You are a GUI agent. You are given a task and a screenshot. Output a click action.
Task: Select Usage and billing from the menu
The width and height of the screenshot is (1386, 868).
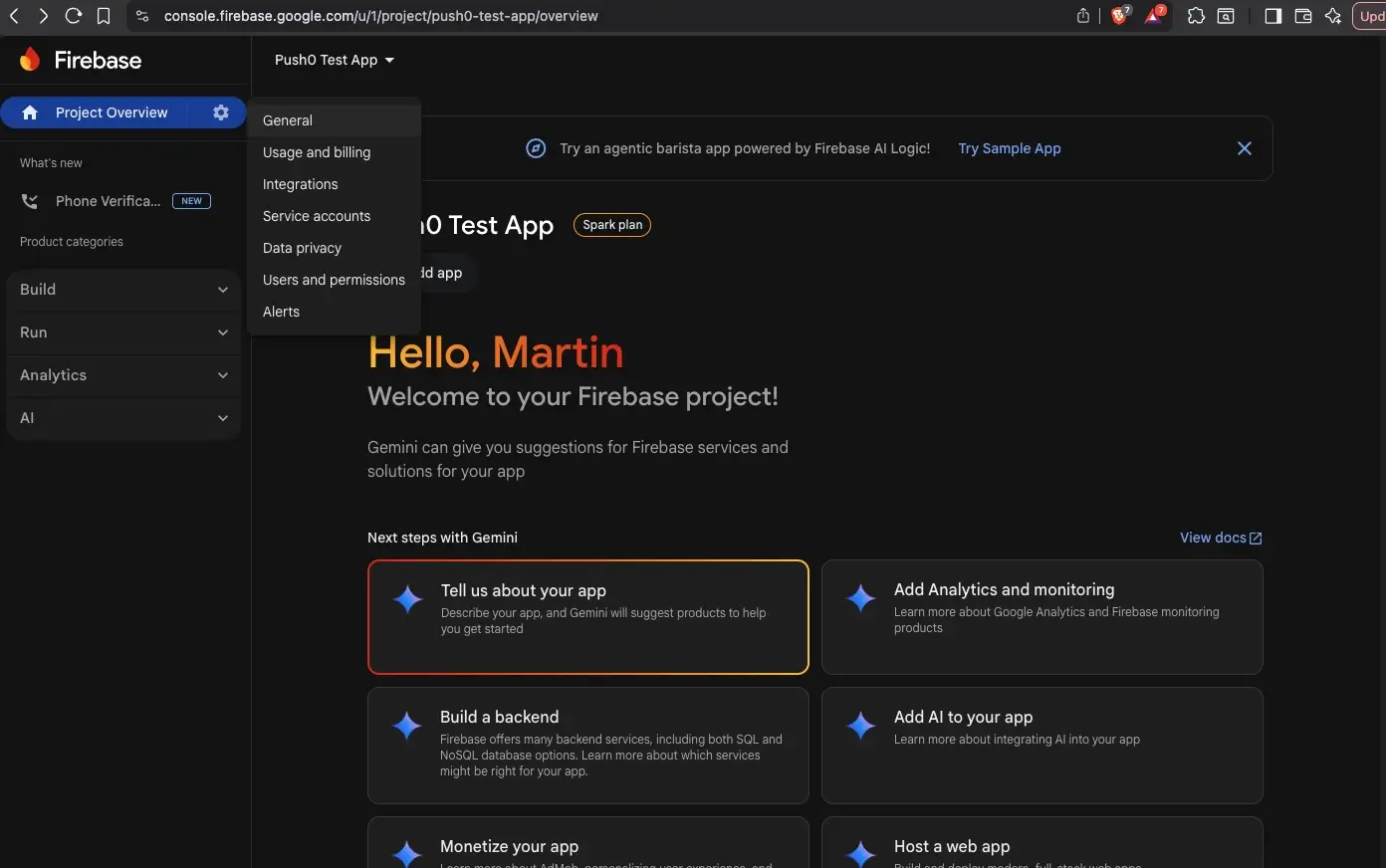pos(317,152)
